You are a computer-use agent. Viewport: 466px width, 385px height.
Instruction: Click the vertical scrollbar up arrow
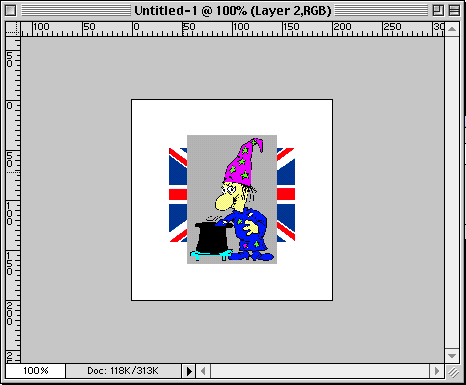(x=452, y=29)
